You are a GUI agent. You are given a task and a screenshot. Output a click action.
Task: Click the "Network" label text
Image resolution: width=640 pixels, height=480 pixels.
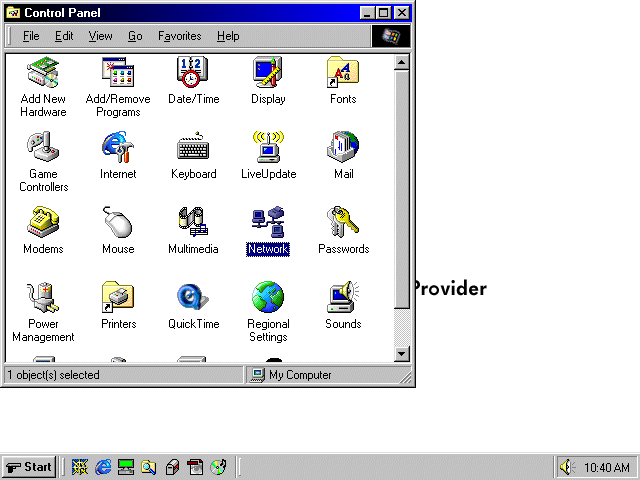coord(268,249)
